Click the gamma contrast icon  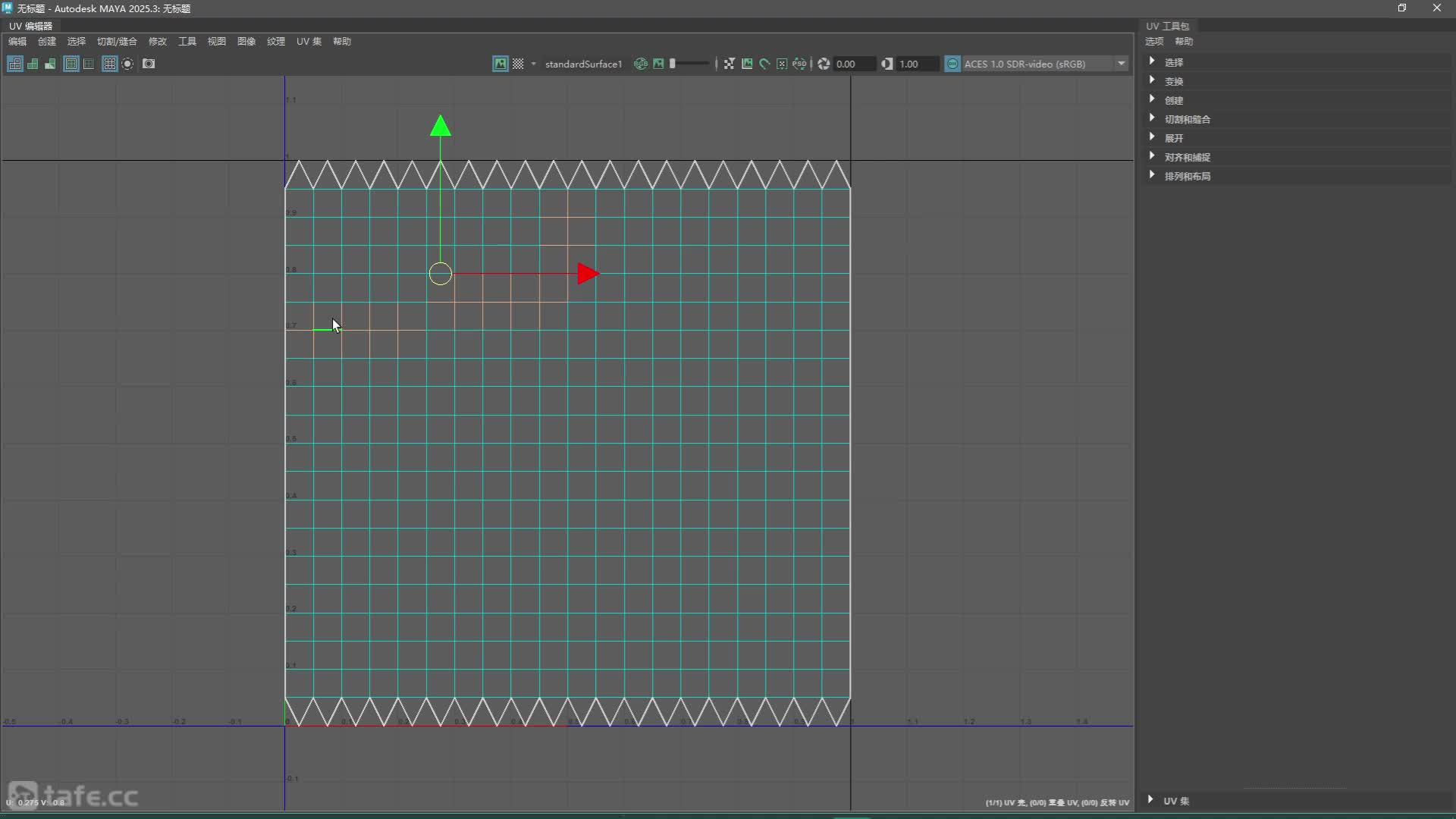tap(886, 64)
